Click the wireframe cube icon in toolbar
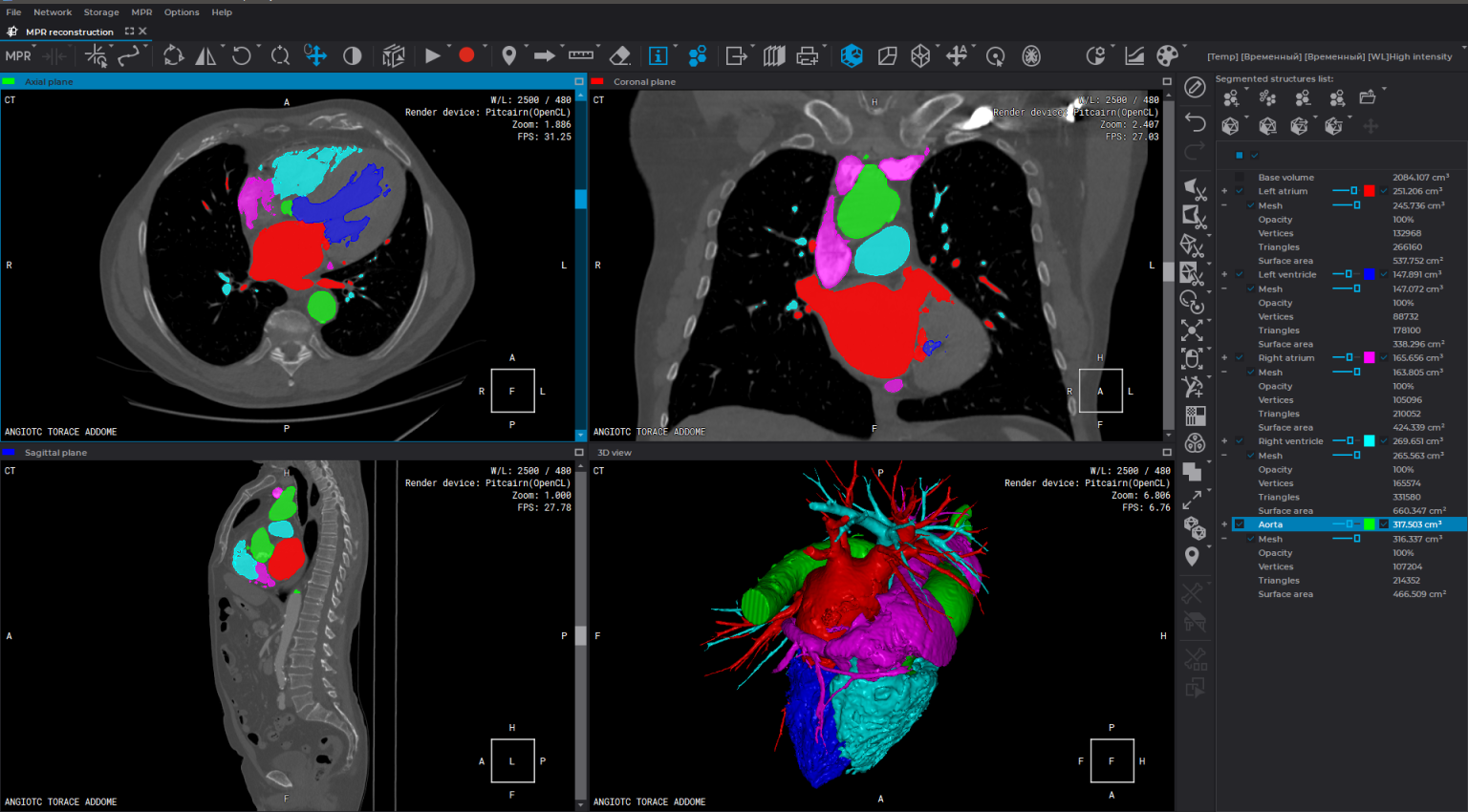This screenshot has width=1468, height=812. click(920, 56)
